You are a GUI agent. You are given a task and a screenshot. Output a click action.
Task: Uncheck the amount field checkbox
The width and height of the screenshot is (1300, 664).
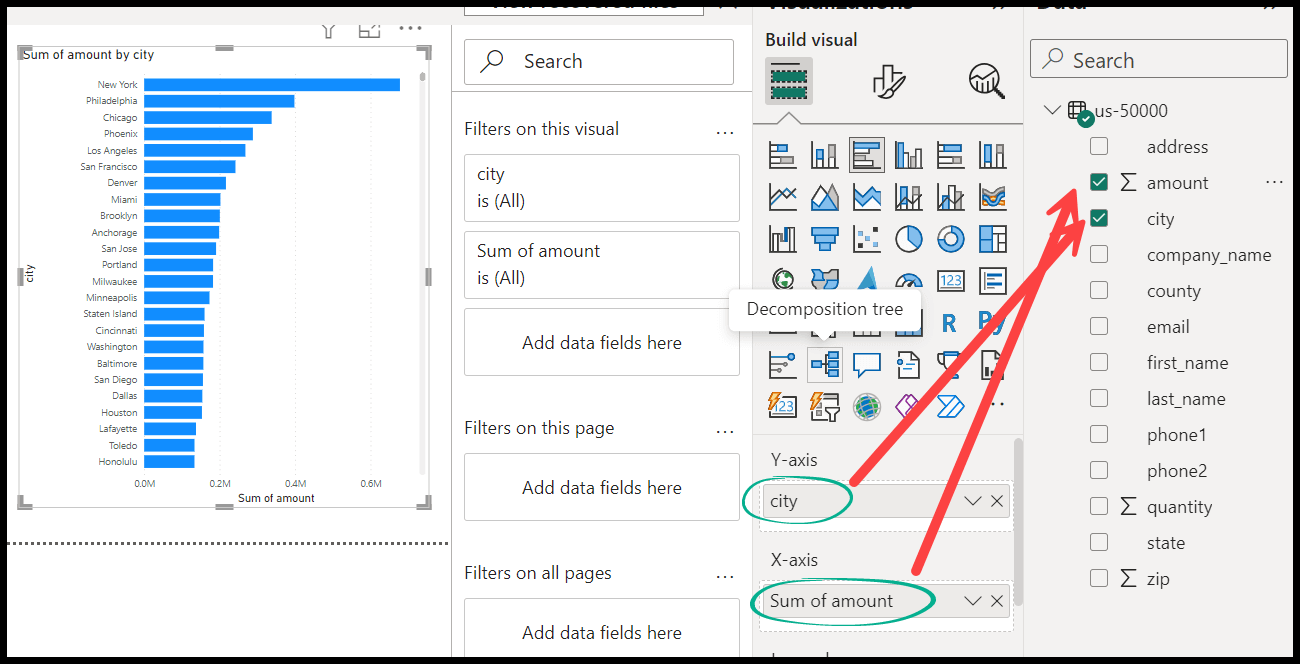click(1099, 182)
